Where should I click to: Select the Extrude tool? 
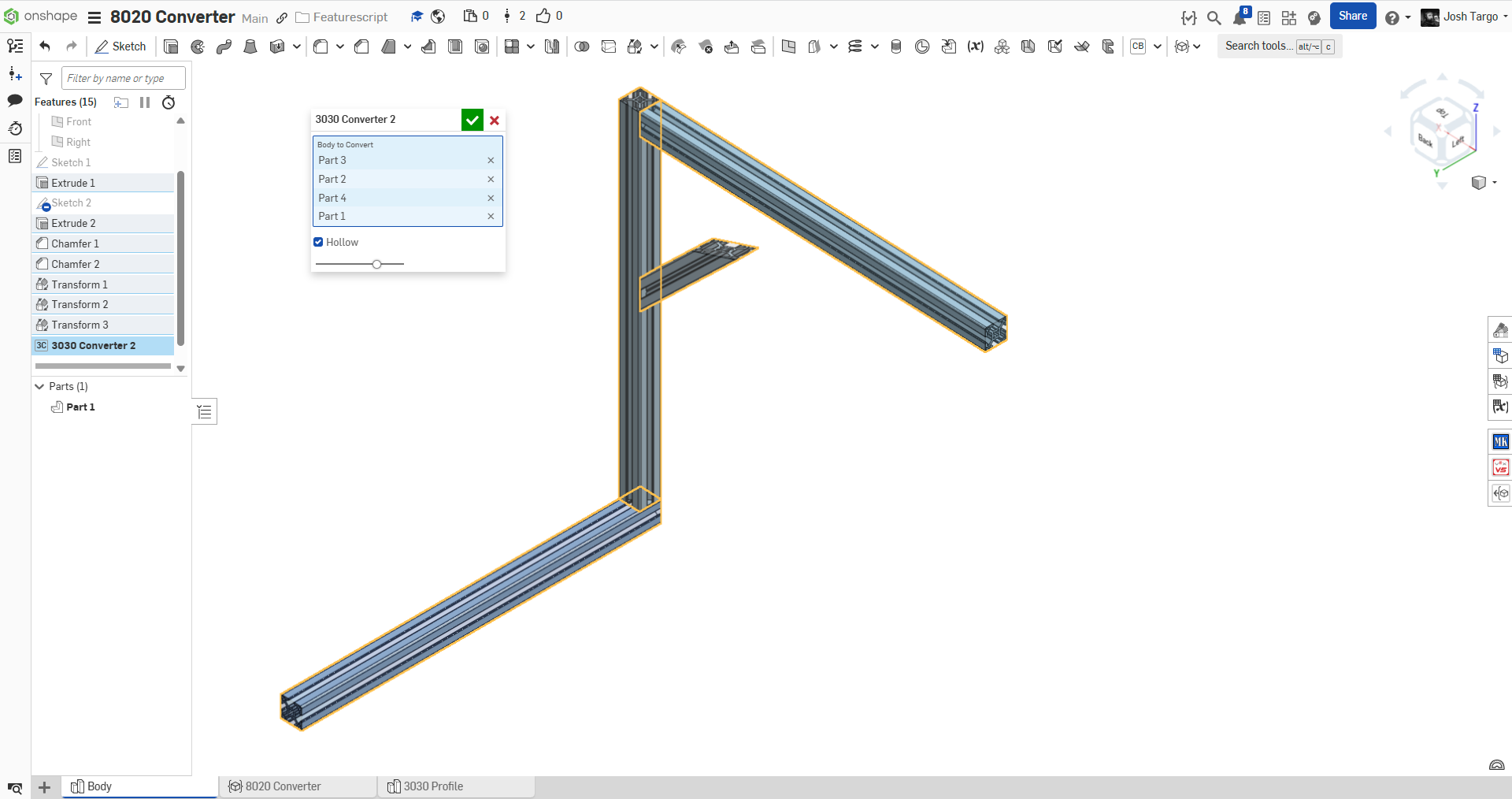coord(171,46)
